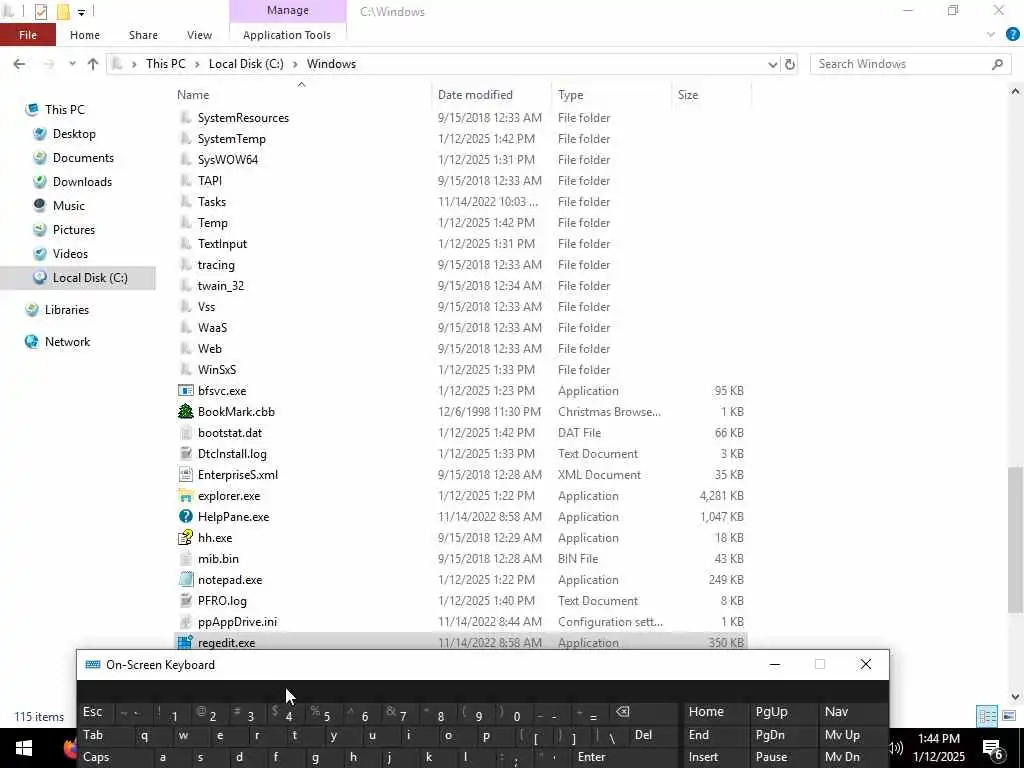Select This PC in navigation pane

pyautogui.click(x=65, y=110)
